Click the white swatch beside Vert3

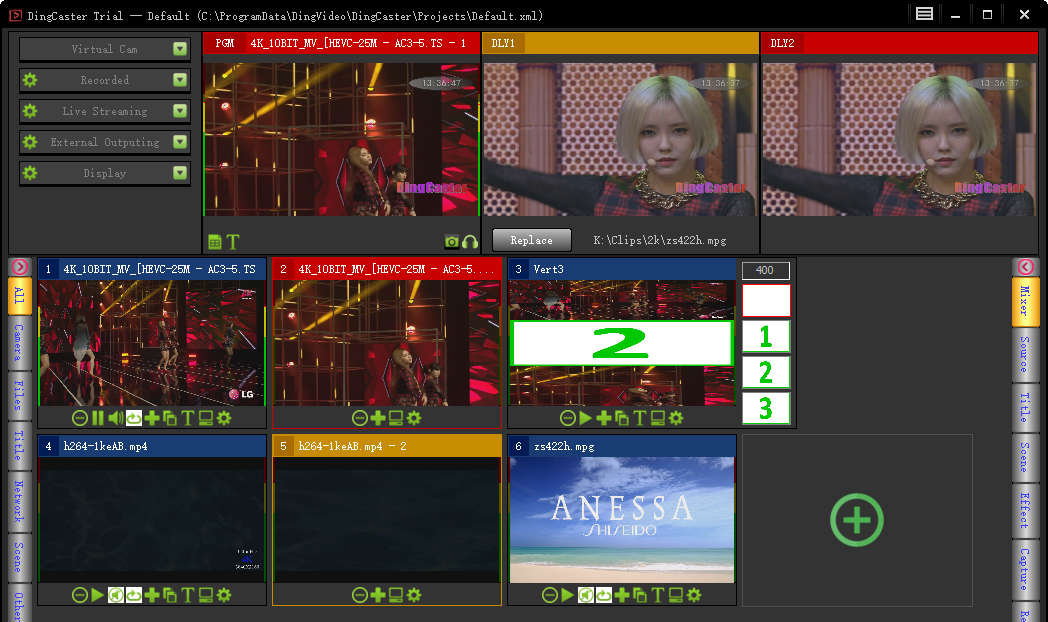766,300
